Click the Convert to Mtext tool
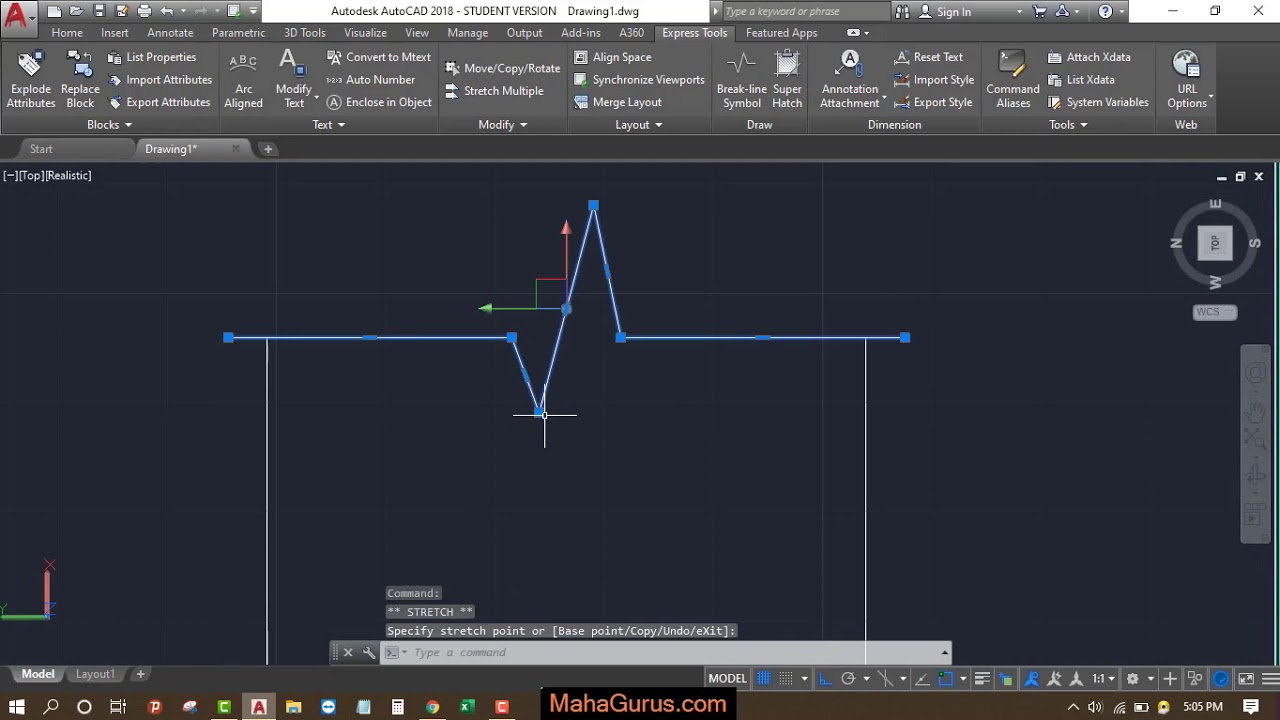The width and height of the screenshot is (1280, 720). [379, 57]
